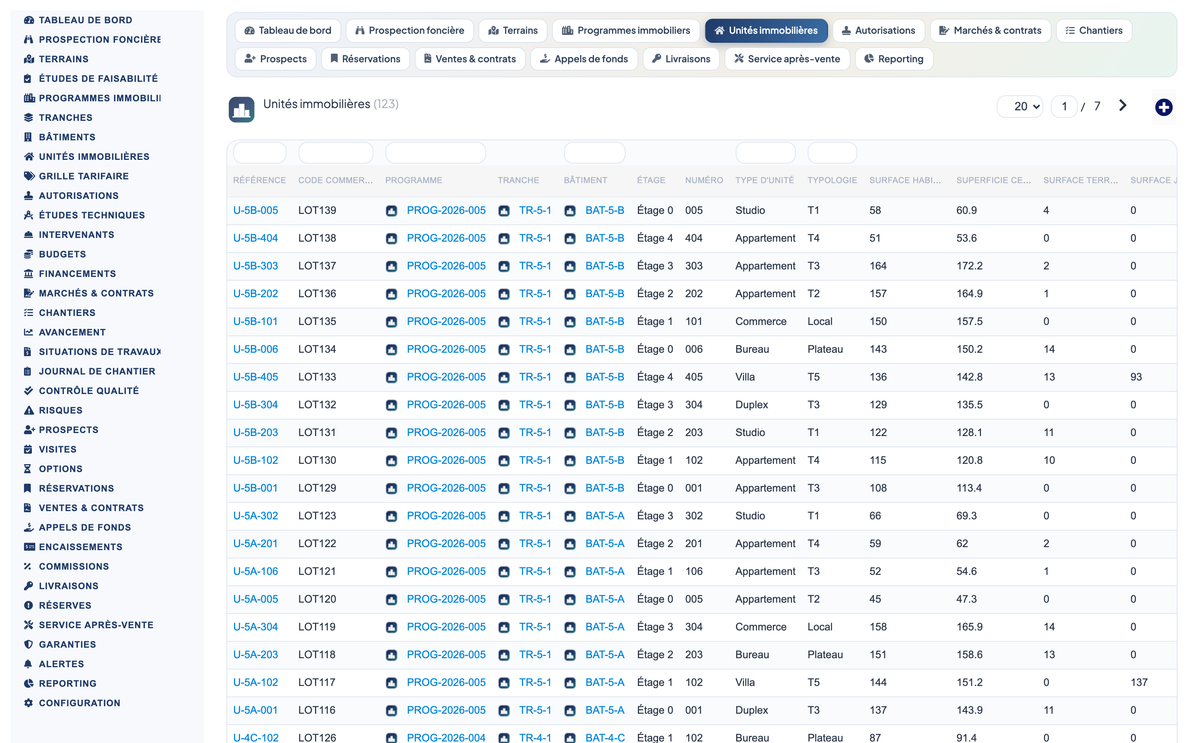This screenshot has width=1200, height=743.
Task: Click the Alertes bell icon in sidebar
Action: click(29, 664)
